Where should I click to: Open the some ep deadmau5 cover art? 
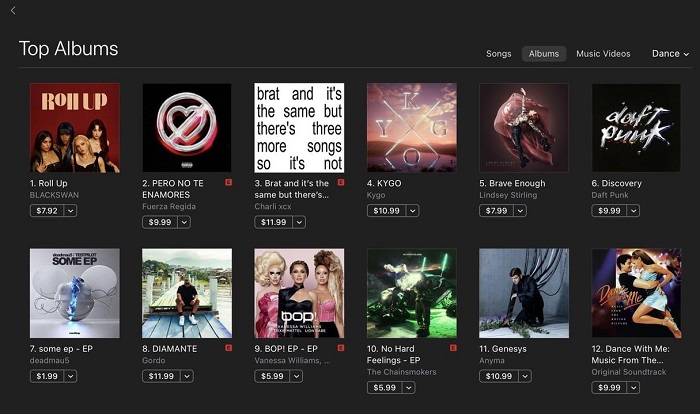click(75, 293)
